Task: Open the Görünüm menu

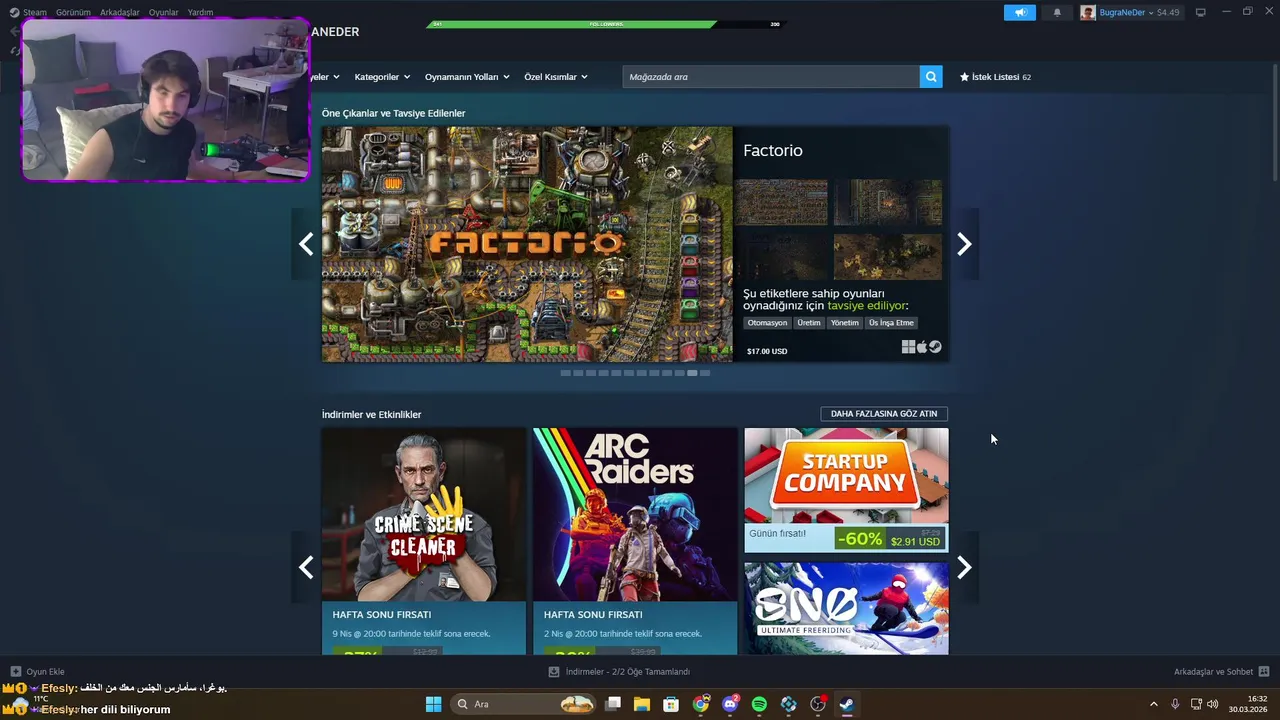Action: (73, 12)
